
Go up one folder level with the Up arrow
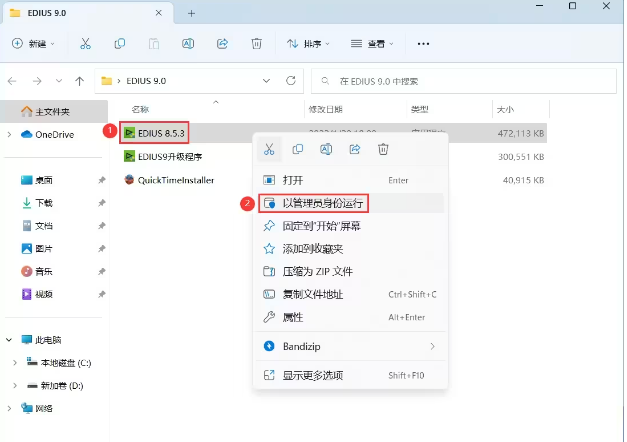[80, 81]
